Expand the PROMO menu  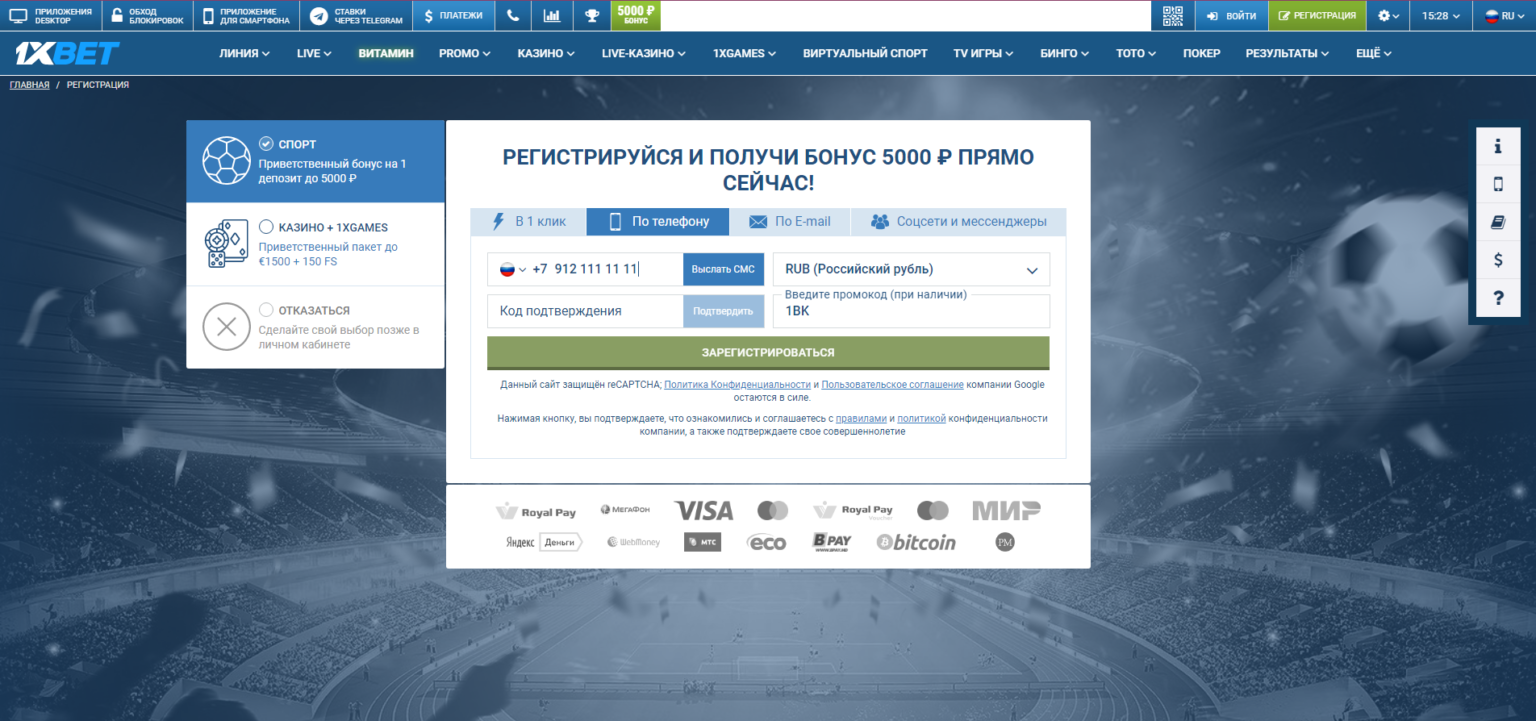(x=465, y=53)
